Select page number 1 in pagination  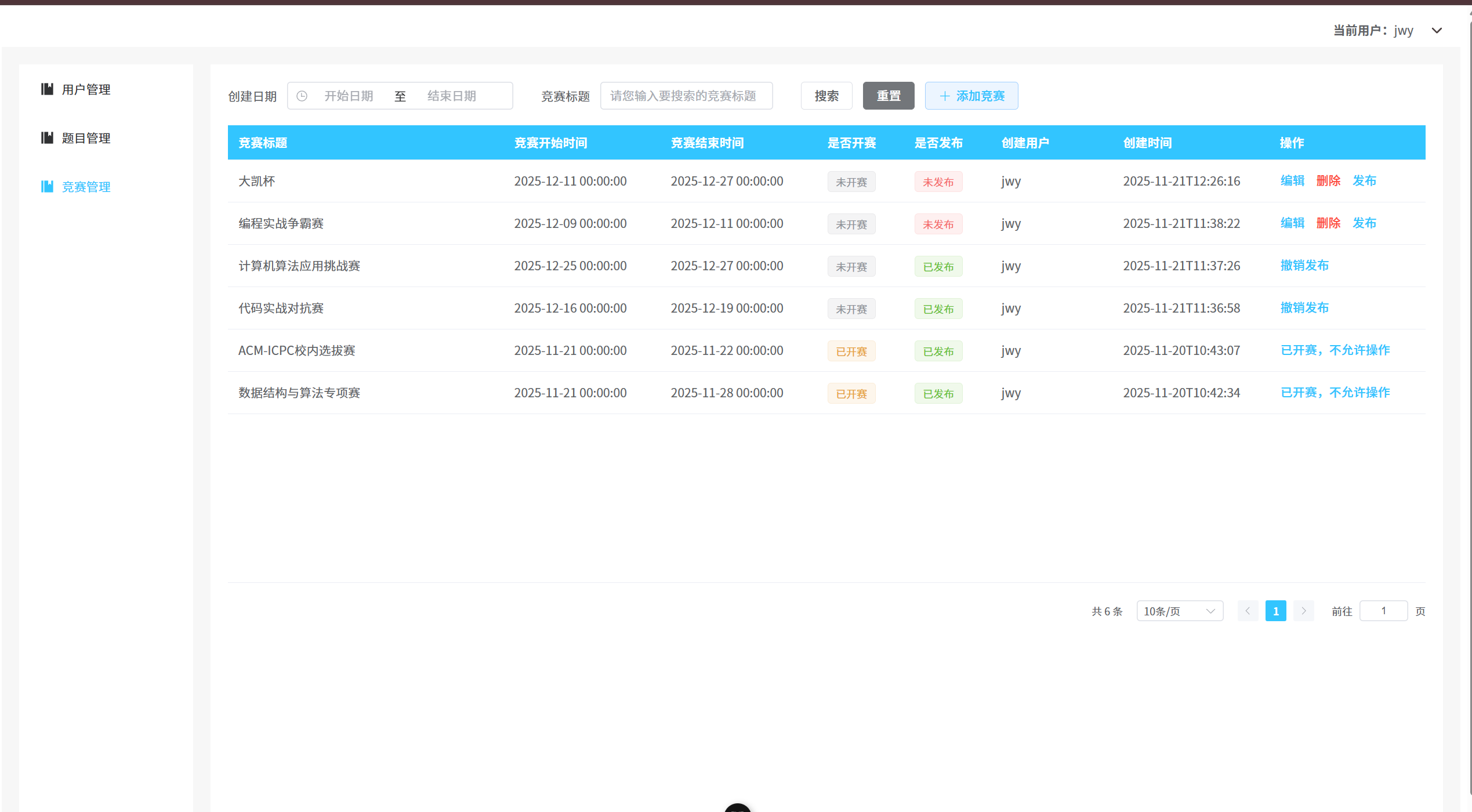pos(1275,611)
